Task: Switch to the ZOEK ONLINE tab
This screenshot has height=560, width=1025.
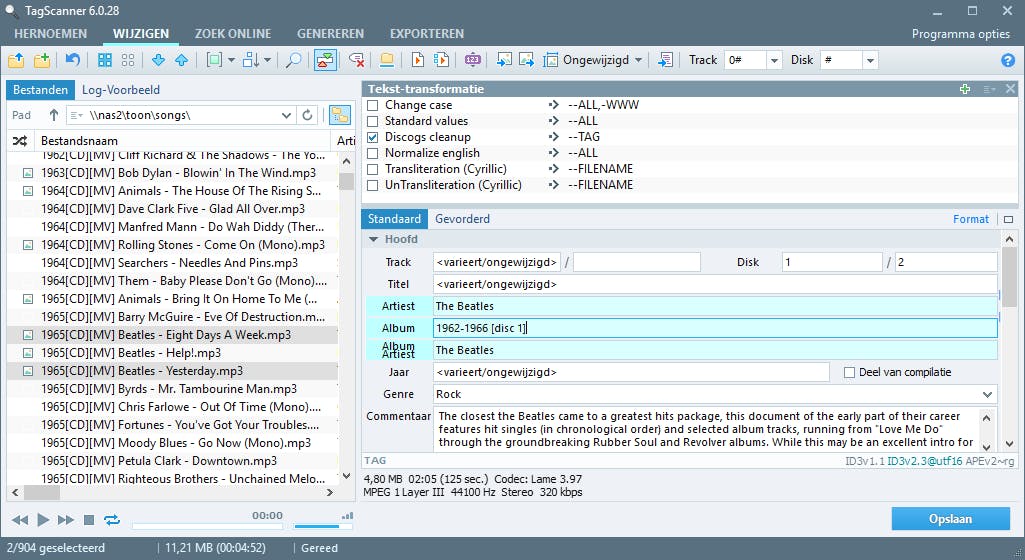Action: tap(233, 33)
